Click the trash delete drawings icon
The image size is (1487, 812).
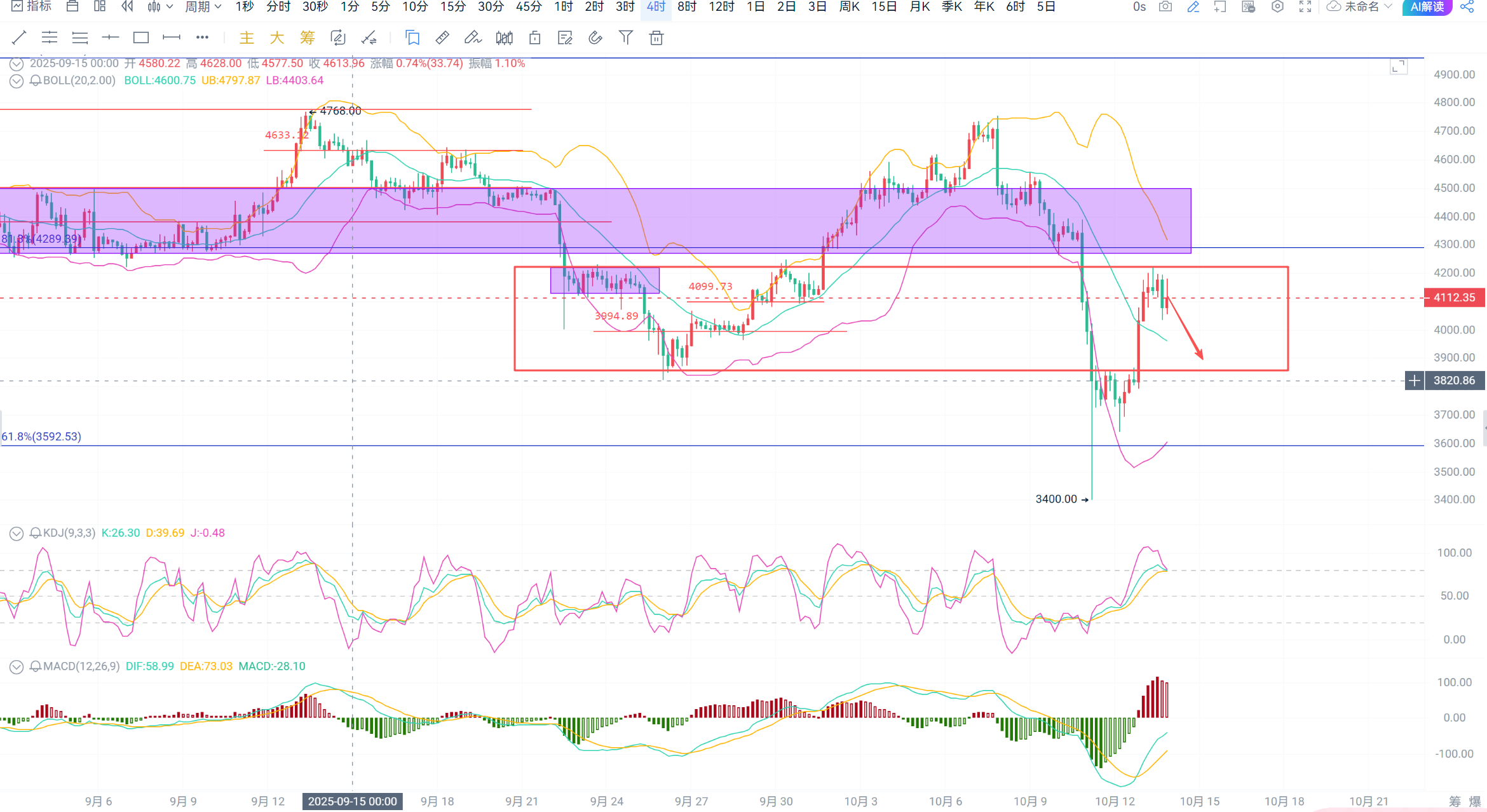pos(656,38)
